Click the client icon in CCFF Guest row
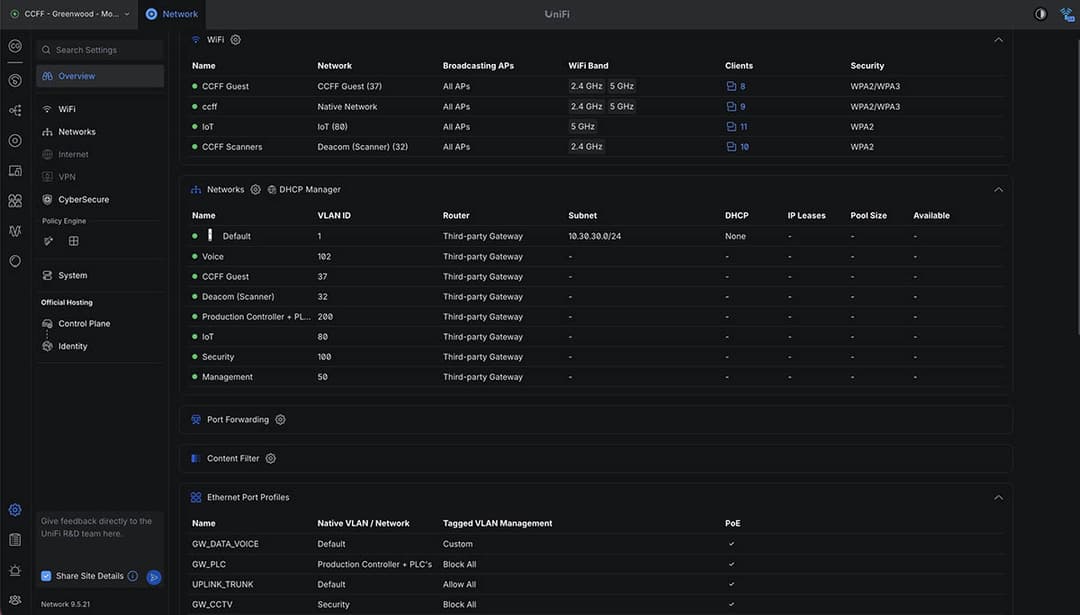Image resolution: width=1080 pixels, height=615 pixels. [x=731, y=86]
